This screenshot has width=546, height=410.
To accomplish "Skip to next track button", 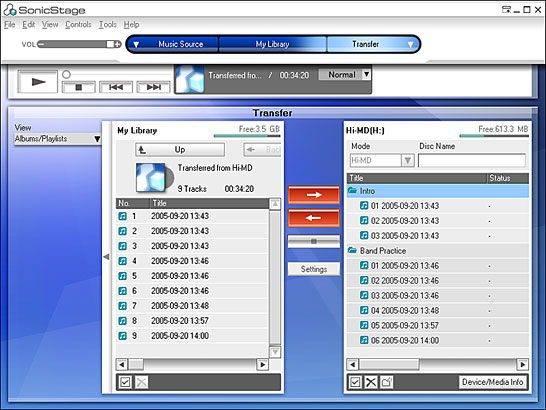I will [154, 87].
